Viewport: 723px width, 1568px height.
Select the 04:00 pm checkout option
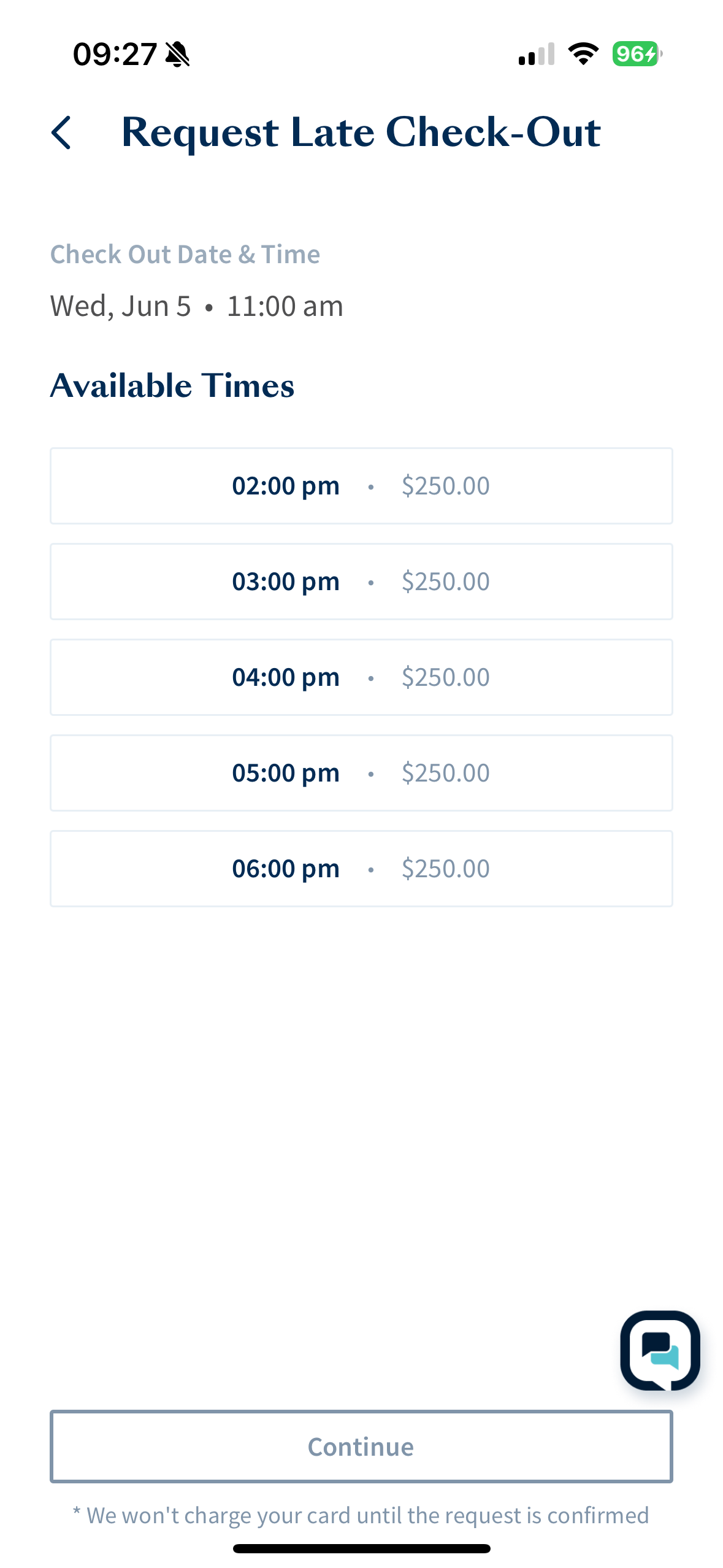click(x=361, y=677)
